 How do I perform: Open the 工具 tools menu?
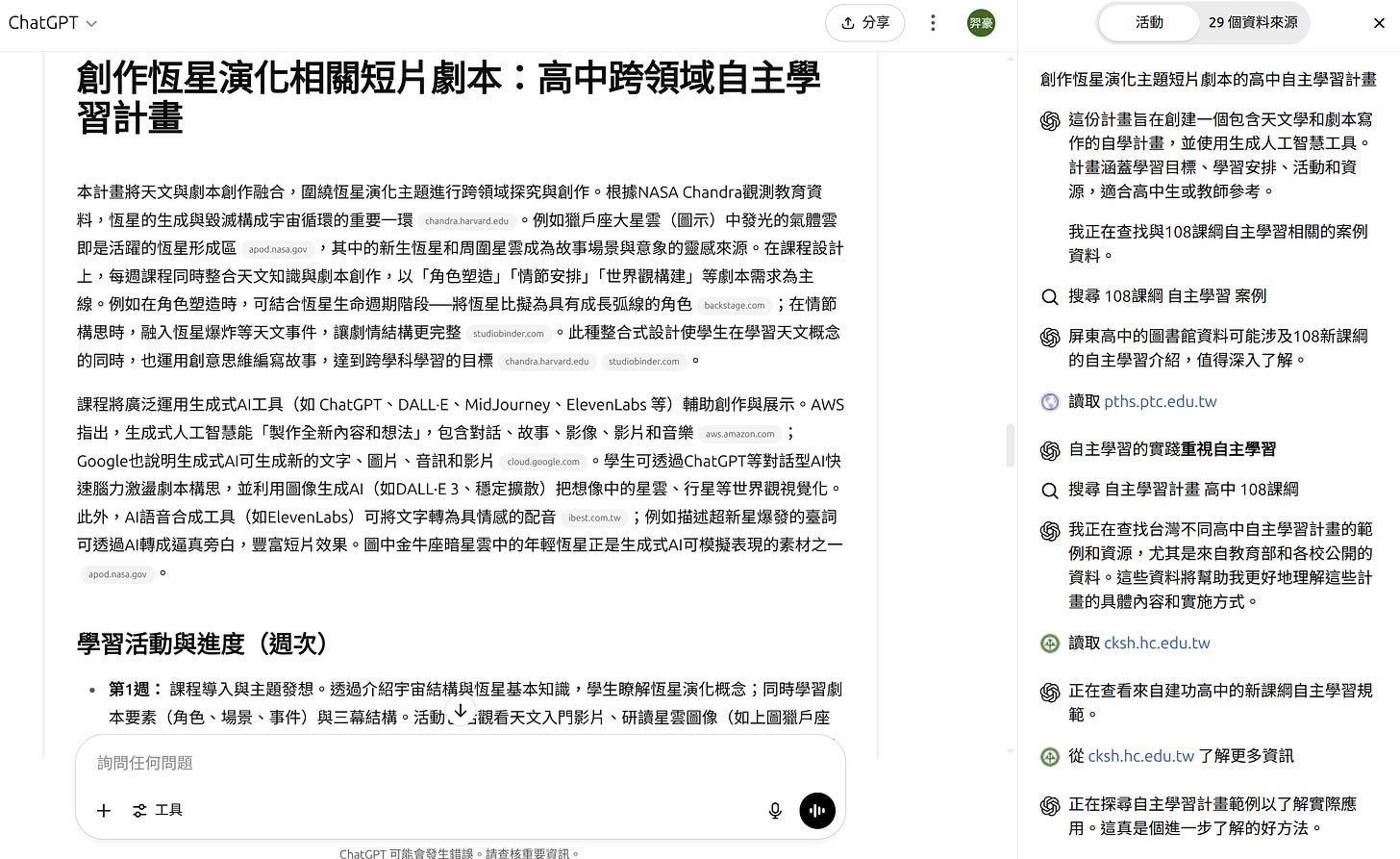pyautogui.click(x=158, y=811)
